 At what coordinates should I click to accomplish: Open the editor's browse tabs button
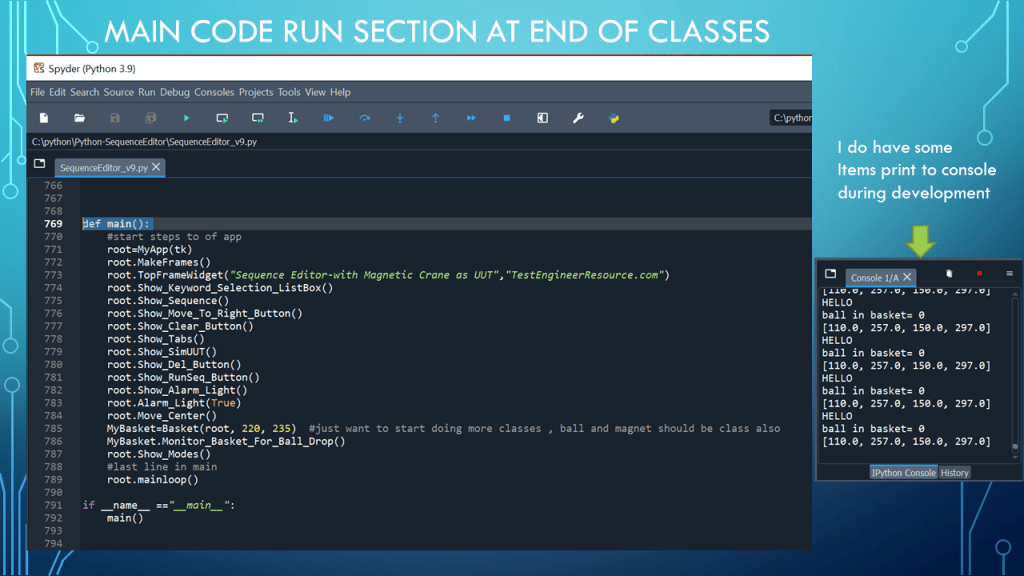39,164
